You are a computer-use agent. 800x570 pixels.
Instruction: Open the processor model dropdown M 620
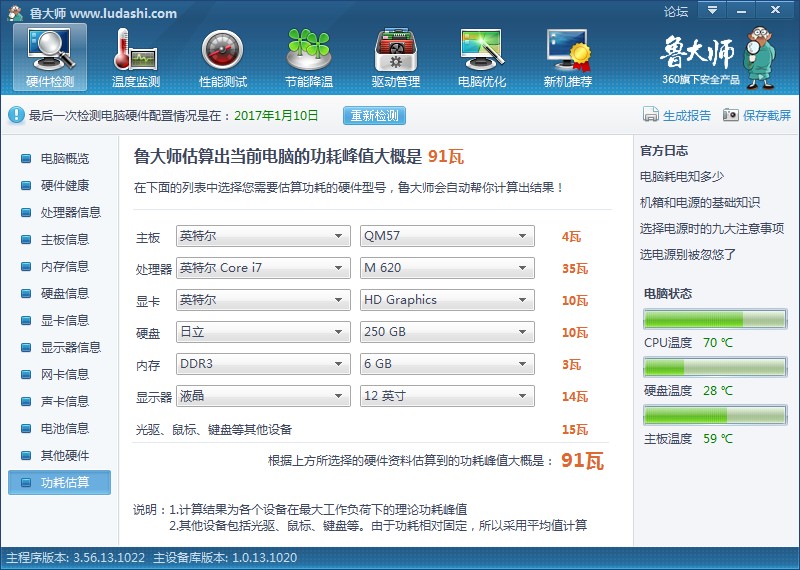(447, 268)
